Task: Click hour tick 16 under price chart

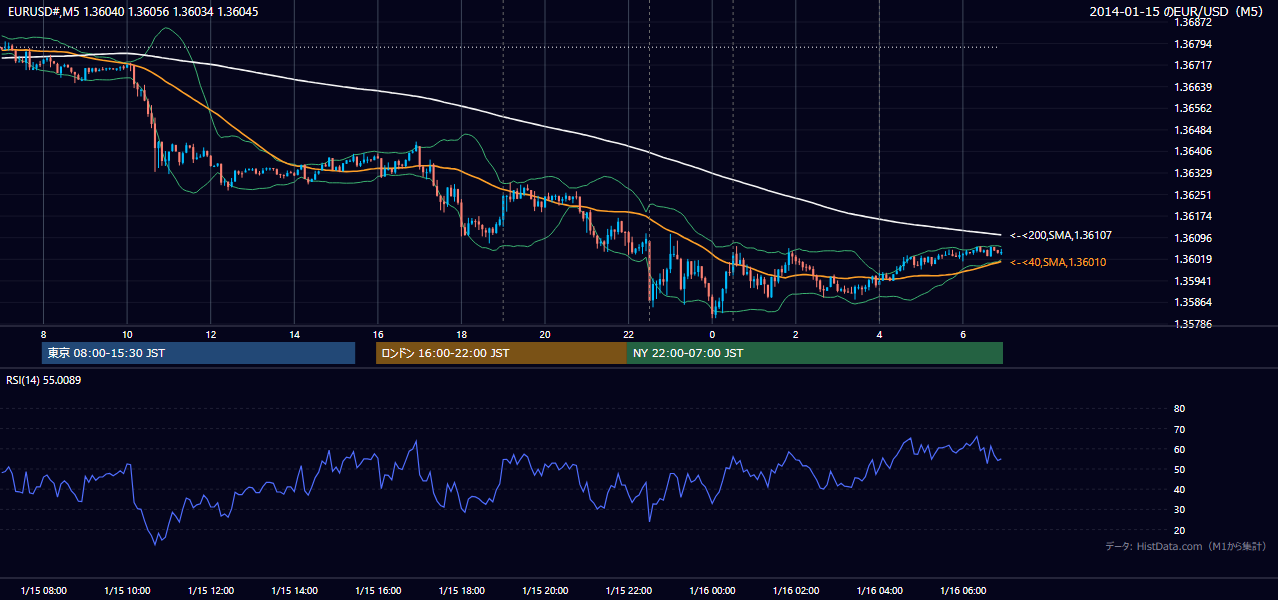Action: (378, 334)
